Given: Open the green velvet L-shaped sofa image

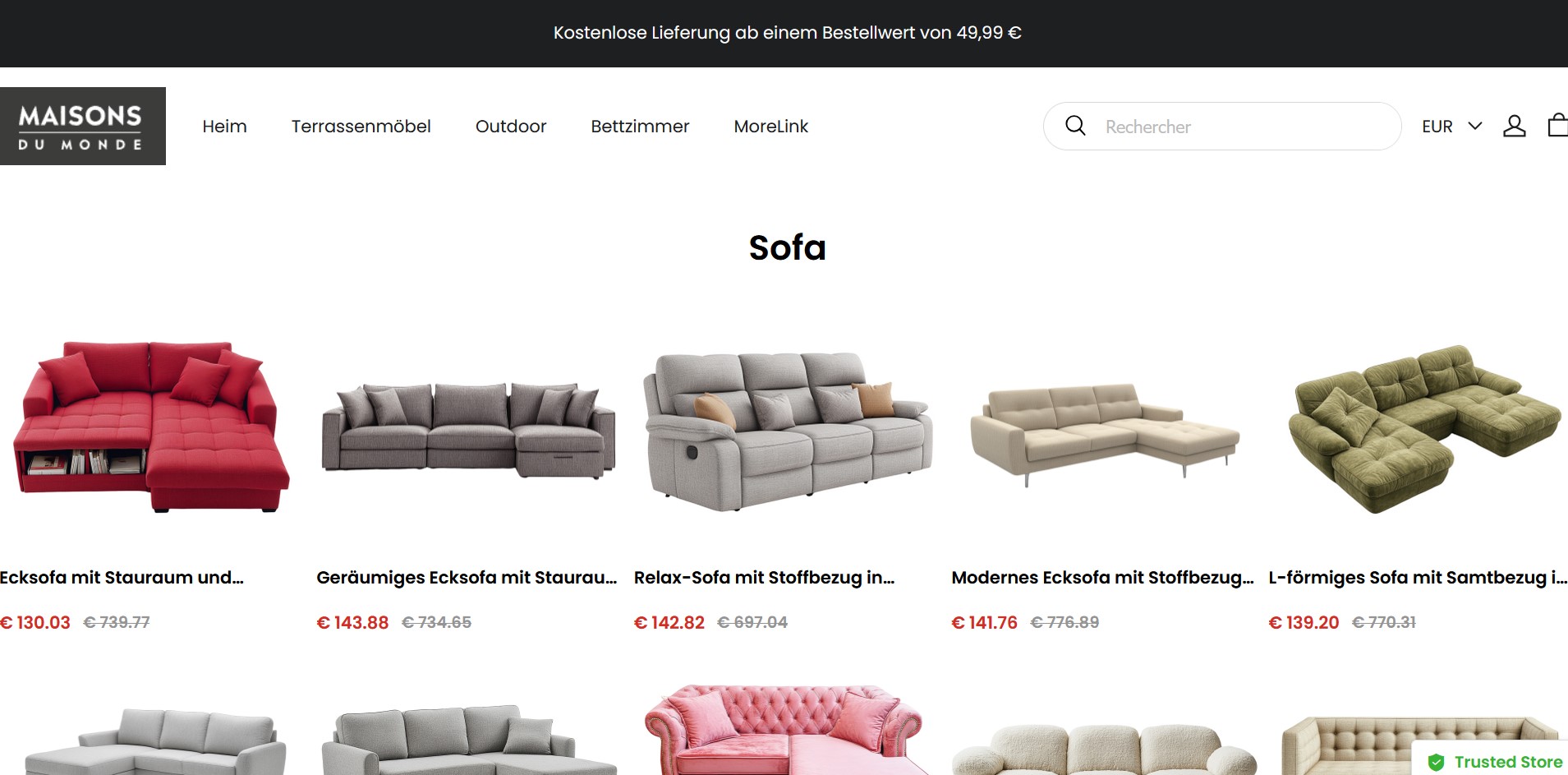Looking at the screenshot, I should (1423, 429).
